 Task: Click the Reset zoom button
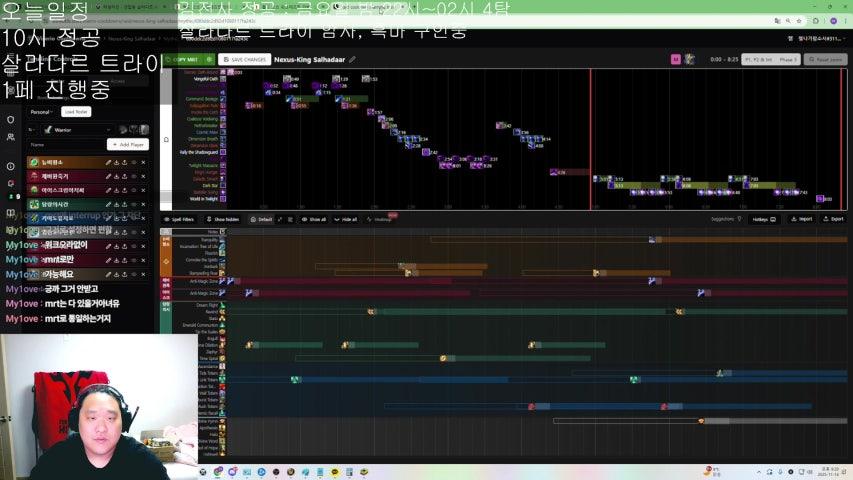(825, 59)
